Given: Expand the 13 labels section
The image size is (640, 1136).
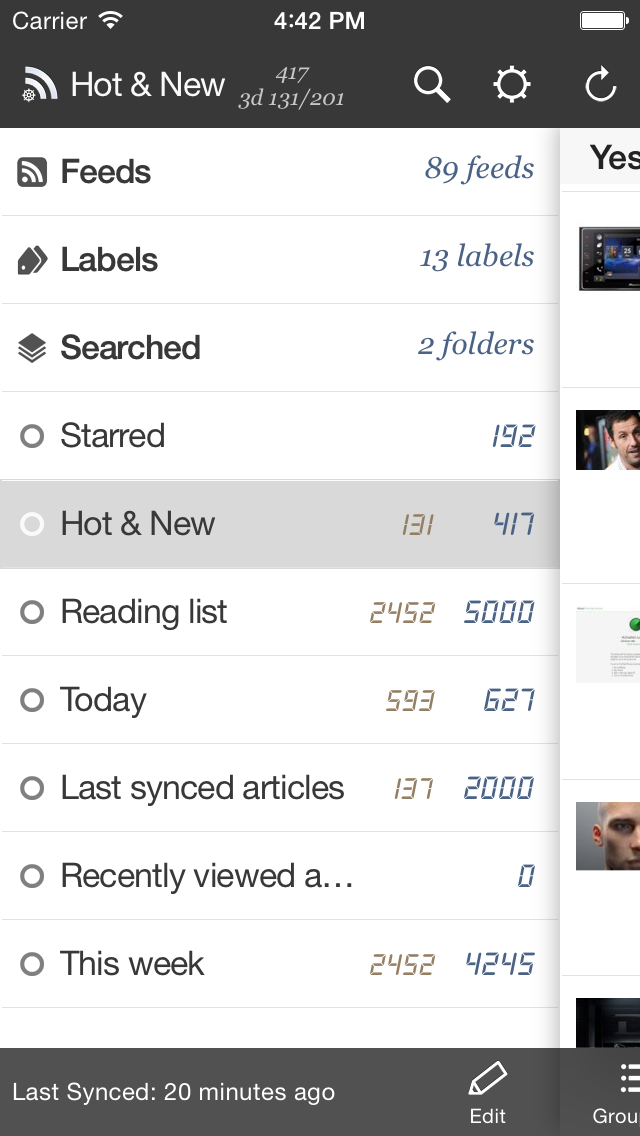Looking at the screenshot, I should click(476, 257).
